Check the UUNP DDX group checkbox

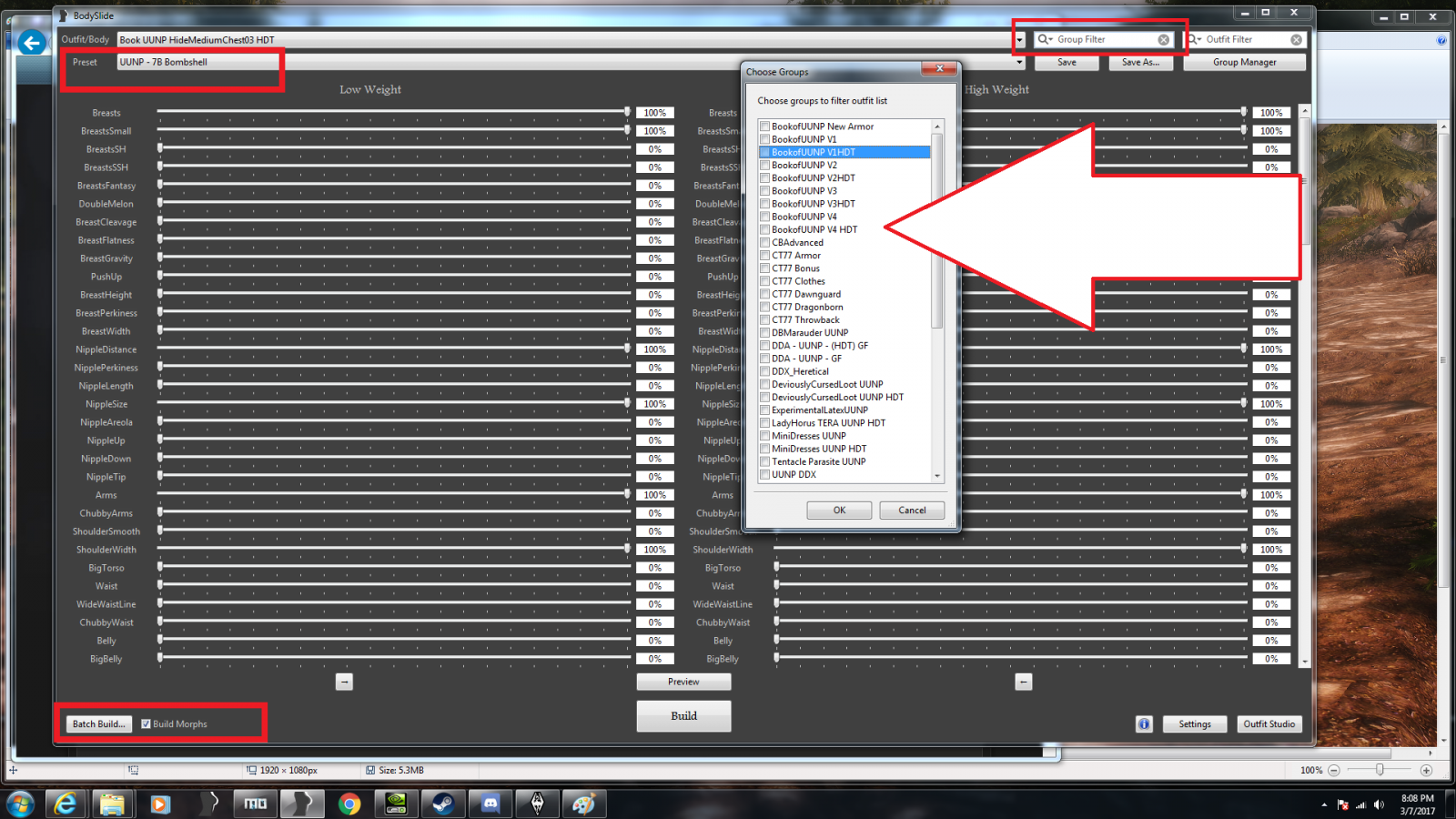(765, 474)
